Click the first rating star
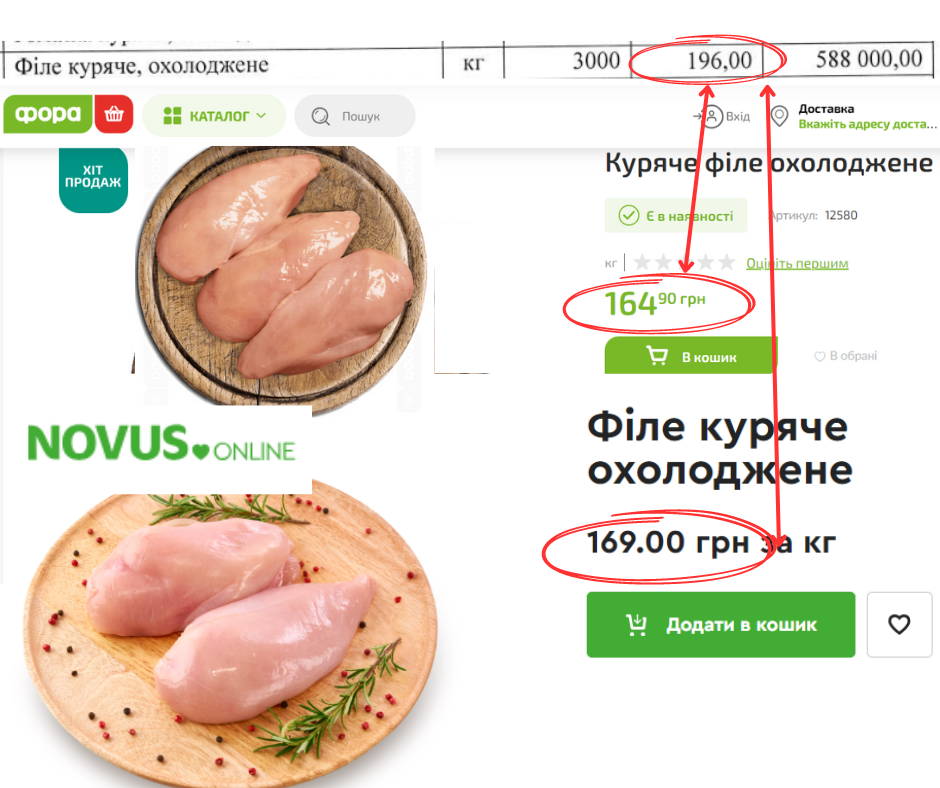 [x=642, y=262]
